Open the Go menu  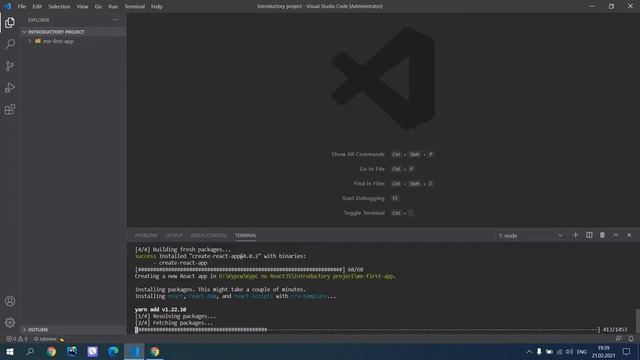coord(98,6)
